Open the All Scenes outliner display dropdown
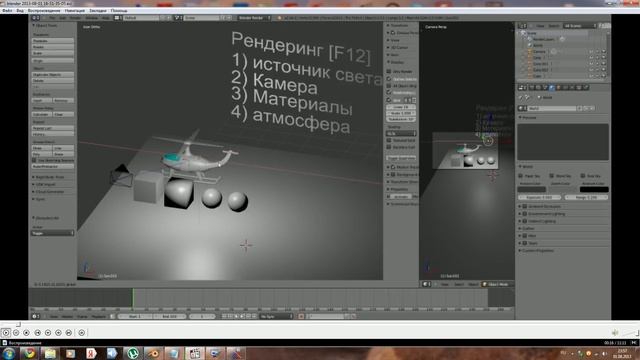The height and width of the screenshot is (360, 640). click(x=580, y=26)
